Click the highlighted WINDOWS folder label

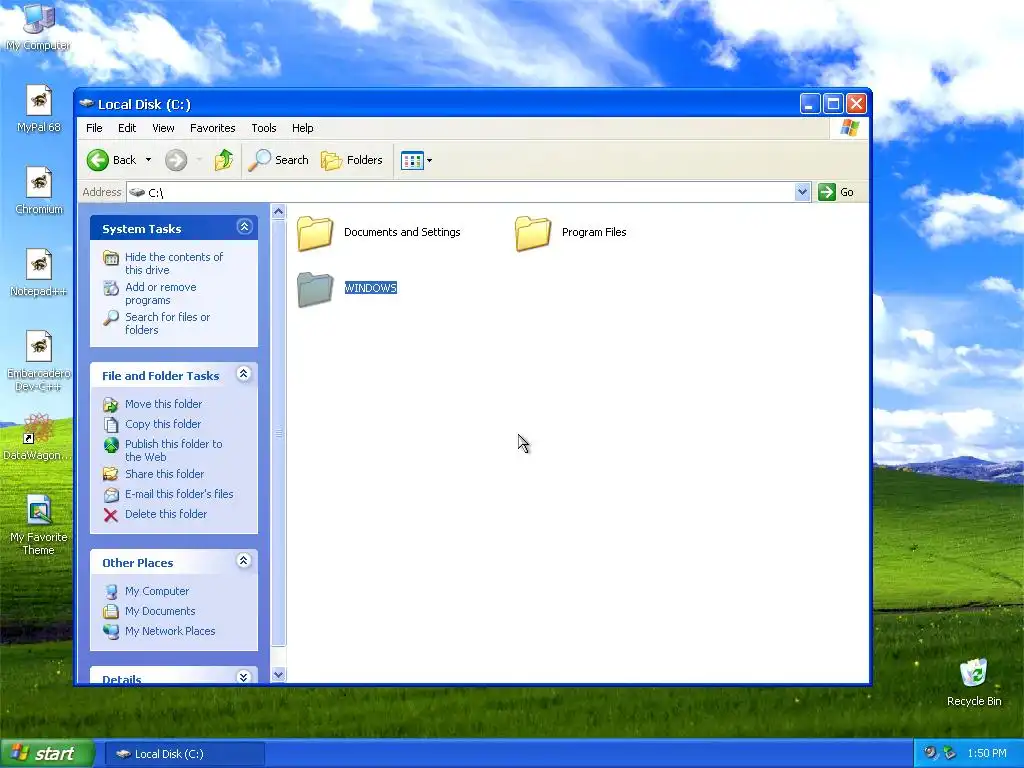point(370,288)
